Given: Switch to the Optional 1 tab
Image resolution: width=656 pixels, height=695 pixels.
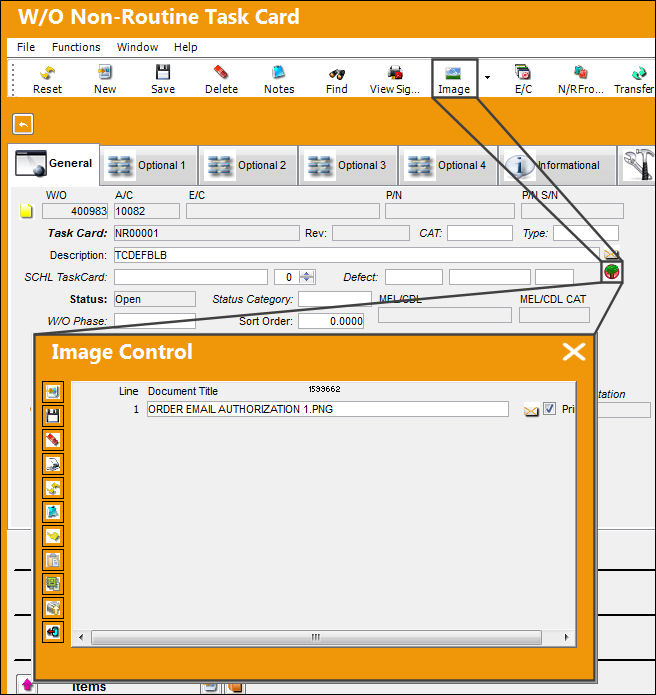Looking at the screenshot, I should click(x=148, y=165).
